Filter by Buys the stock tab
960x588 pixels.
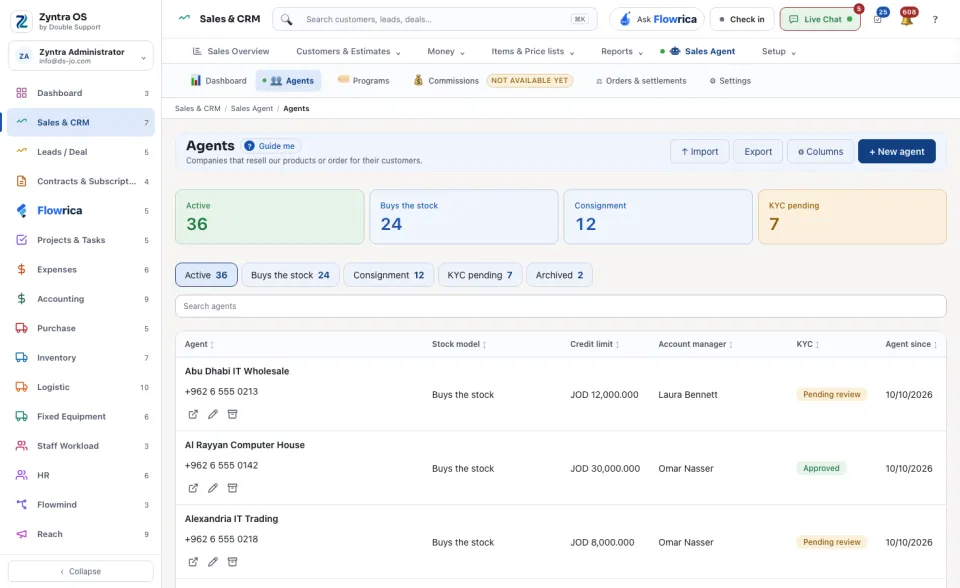pos(290,275)
